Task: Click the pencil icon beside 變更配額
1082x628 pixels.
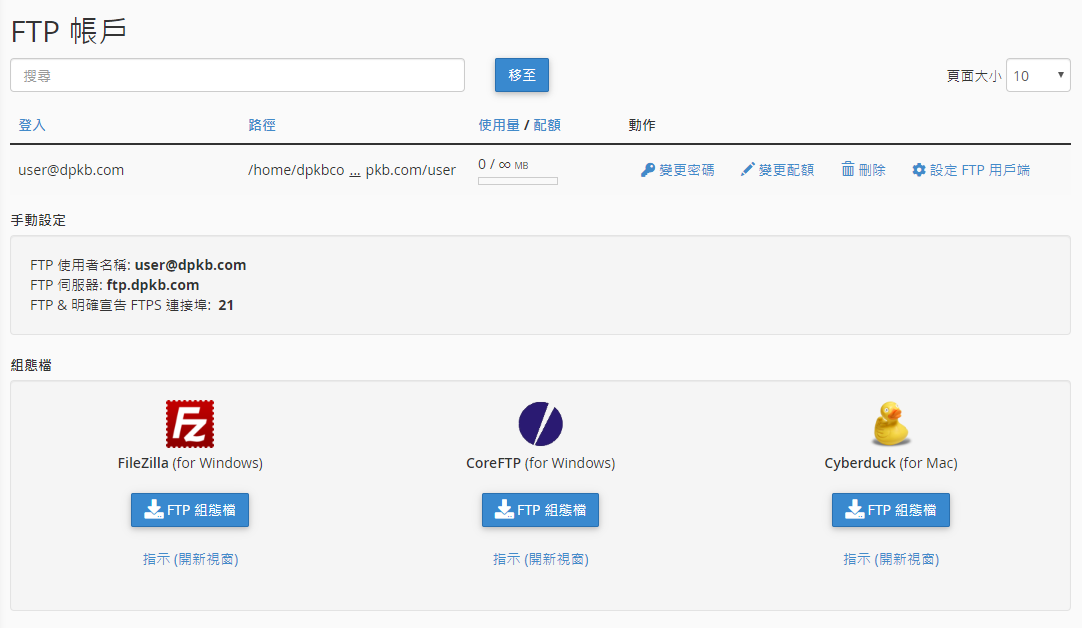Action: [747, 169]
